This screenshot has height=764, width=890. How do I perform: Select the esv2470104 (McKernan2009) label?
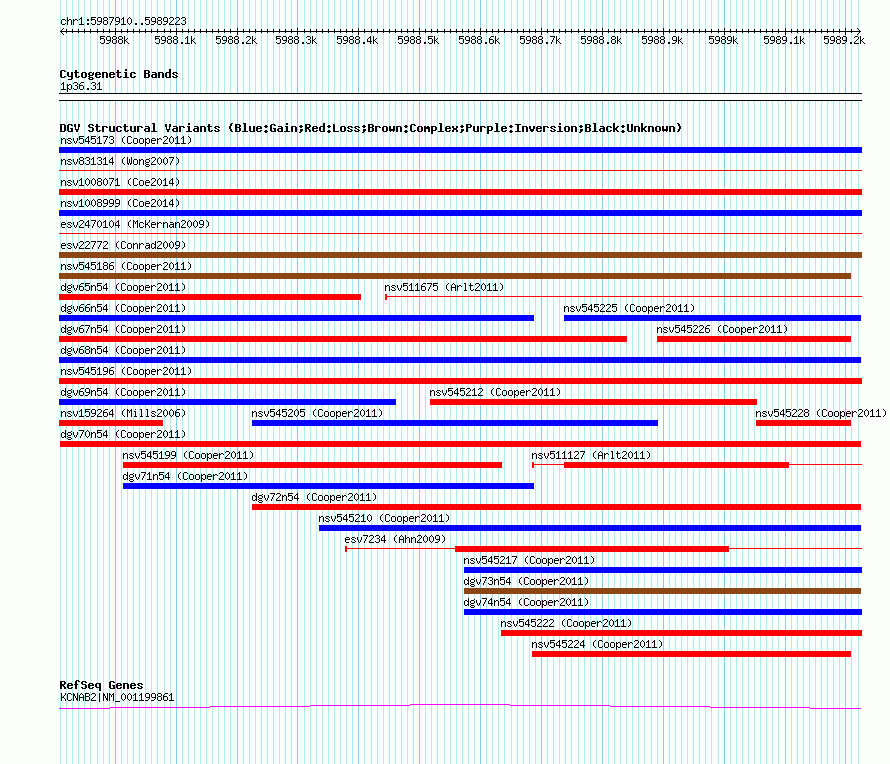(x=135, y=224)
